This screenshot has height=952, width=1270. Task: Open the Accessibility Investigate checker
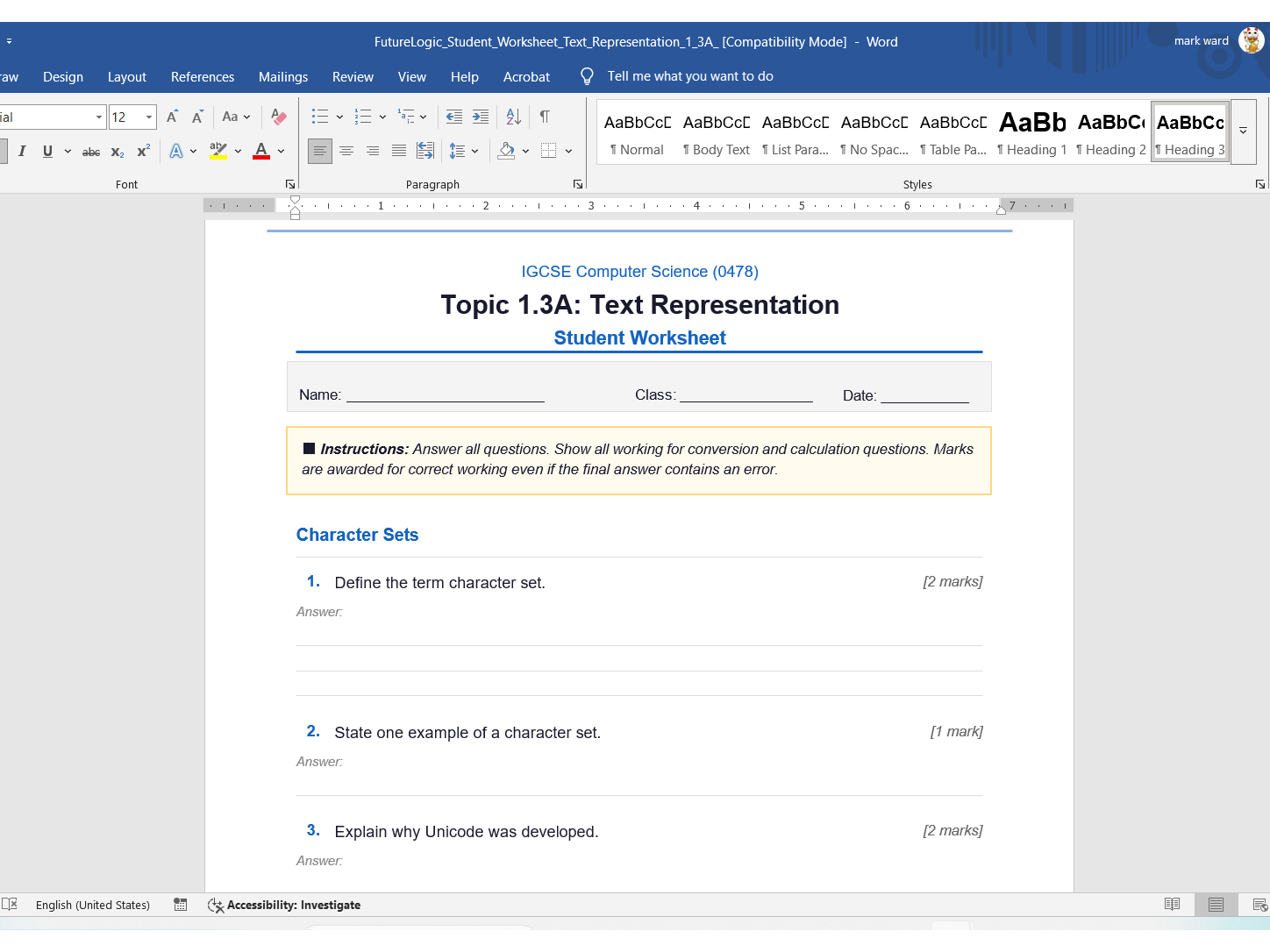pos(284,905)
